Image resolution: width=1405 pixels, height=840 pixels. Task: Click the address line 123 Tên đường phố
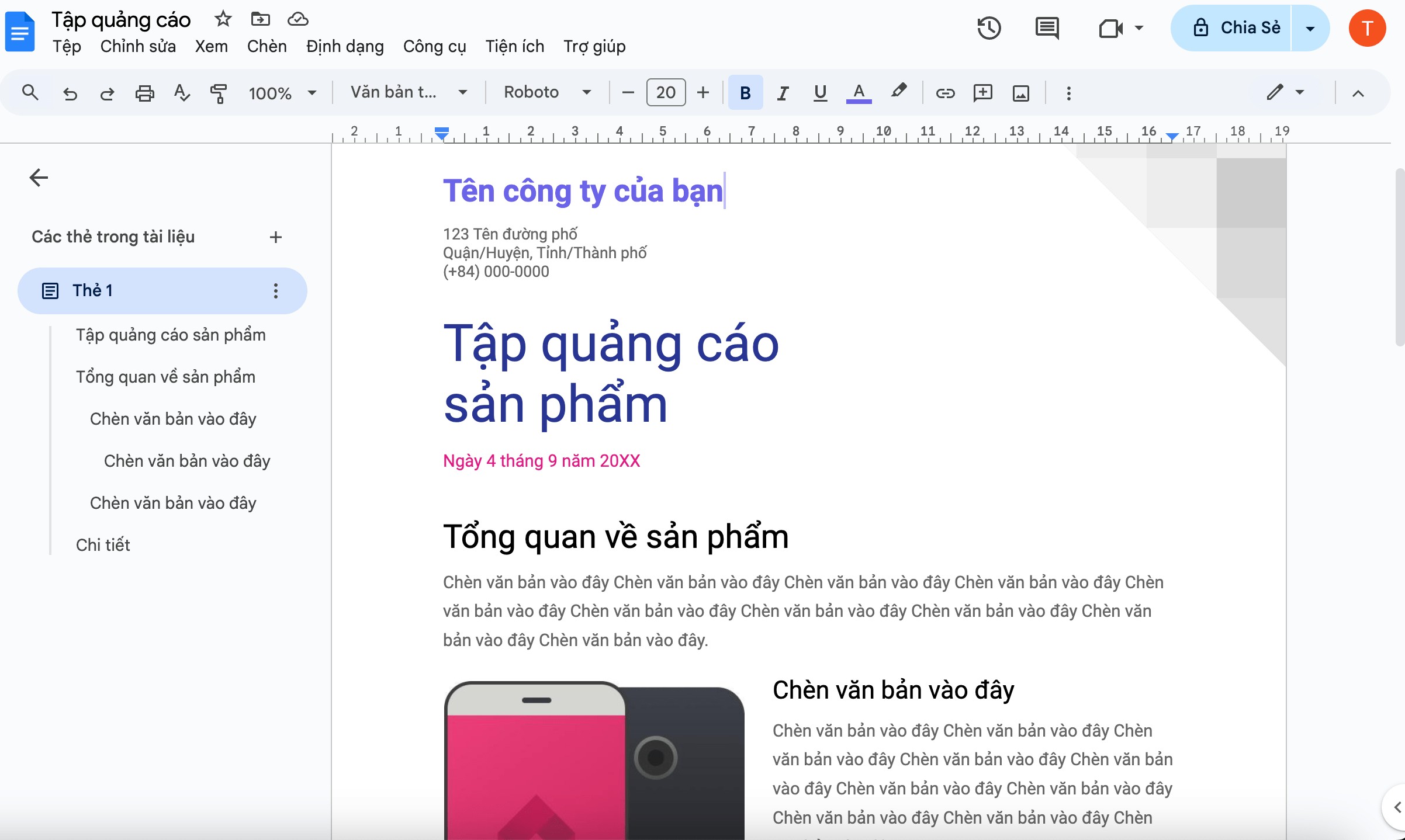[x=510, y=234]
